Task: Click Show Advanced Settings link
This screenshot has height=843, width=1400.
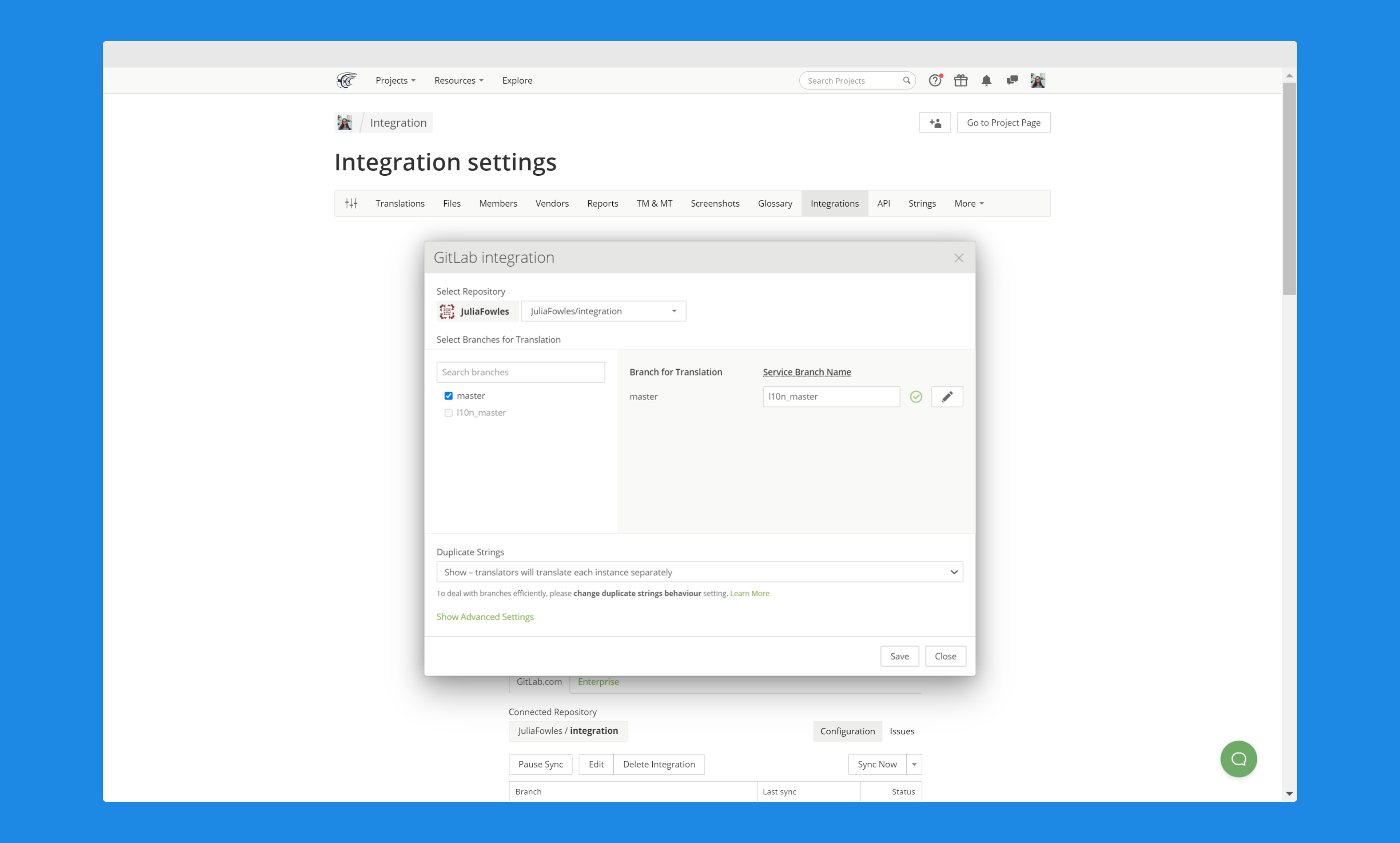Action: pyautogui.click(x=485, y=617)
